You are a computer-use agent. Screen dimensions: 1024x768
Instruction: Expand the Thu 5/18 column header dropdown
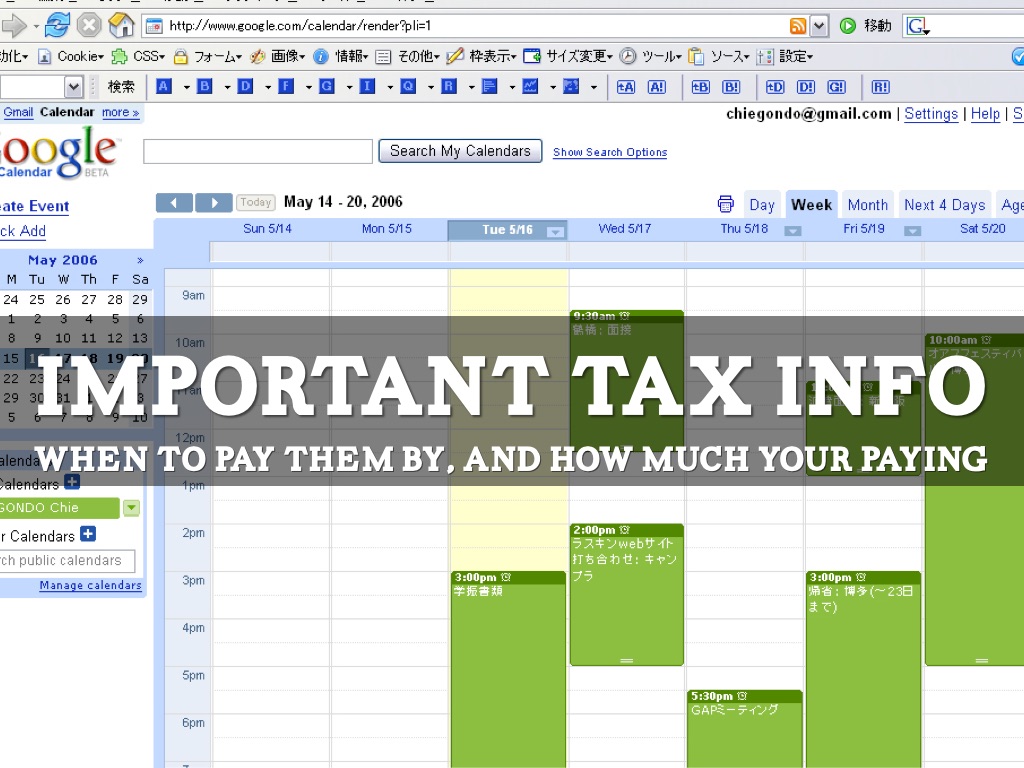point(792,231)
